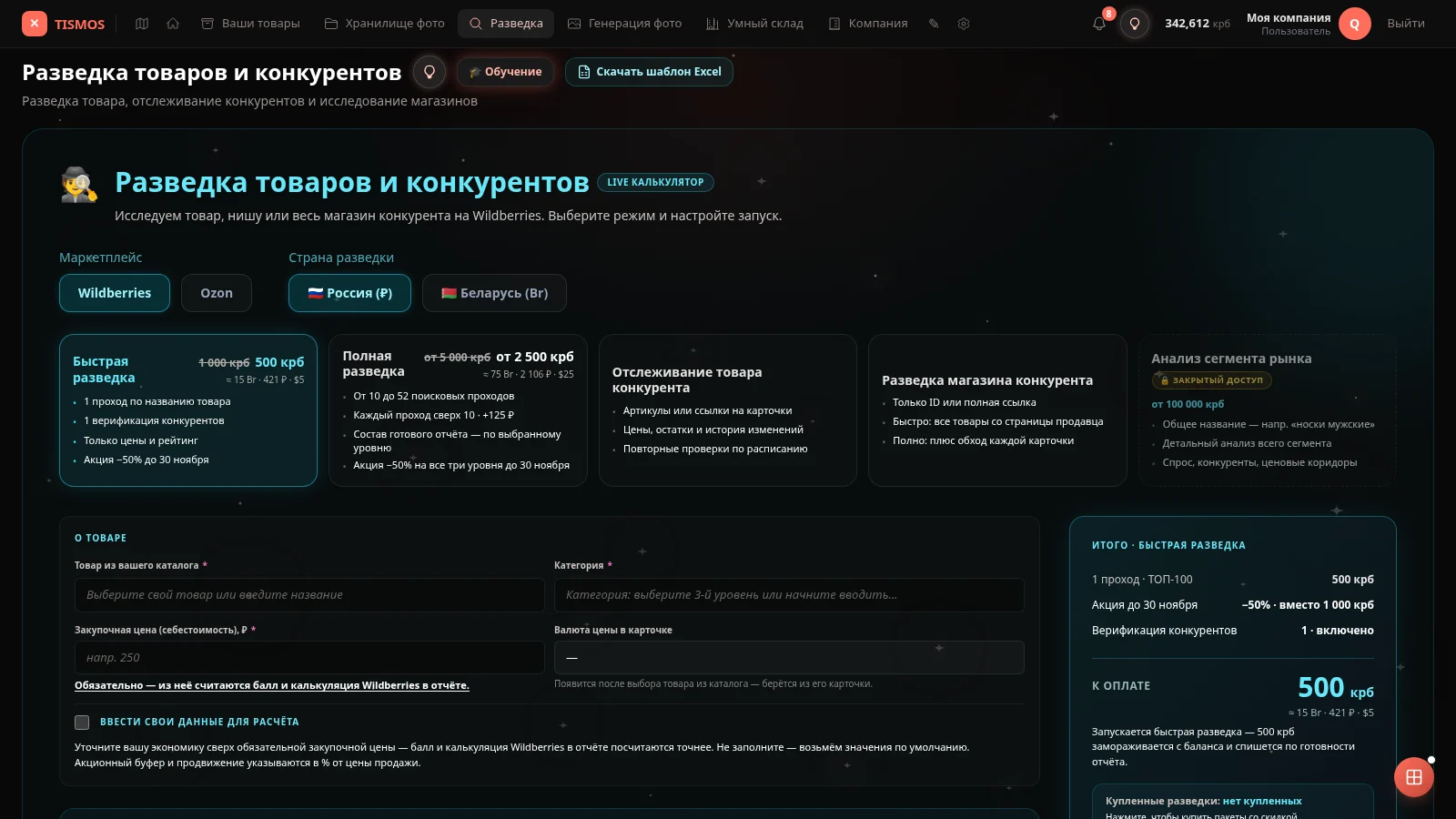Viewport: 1456px width, 819px height.
Task: Click the Обучение button
Action: click(505, 72)
